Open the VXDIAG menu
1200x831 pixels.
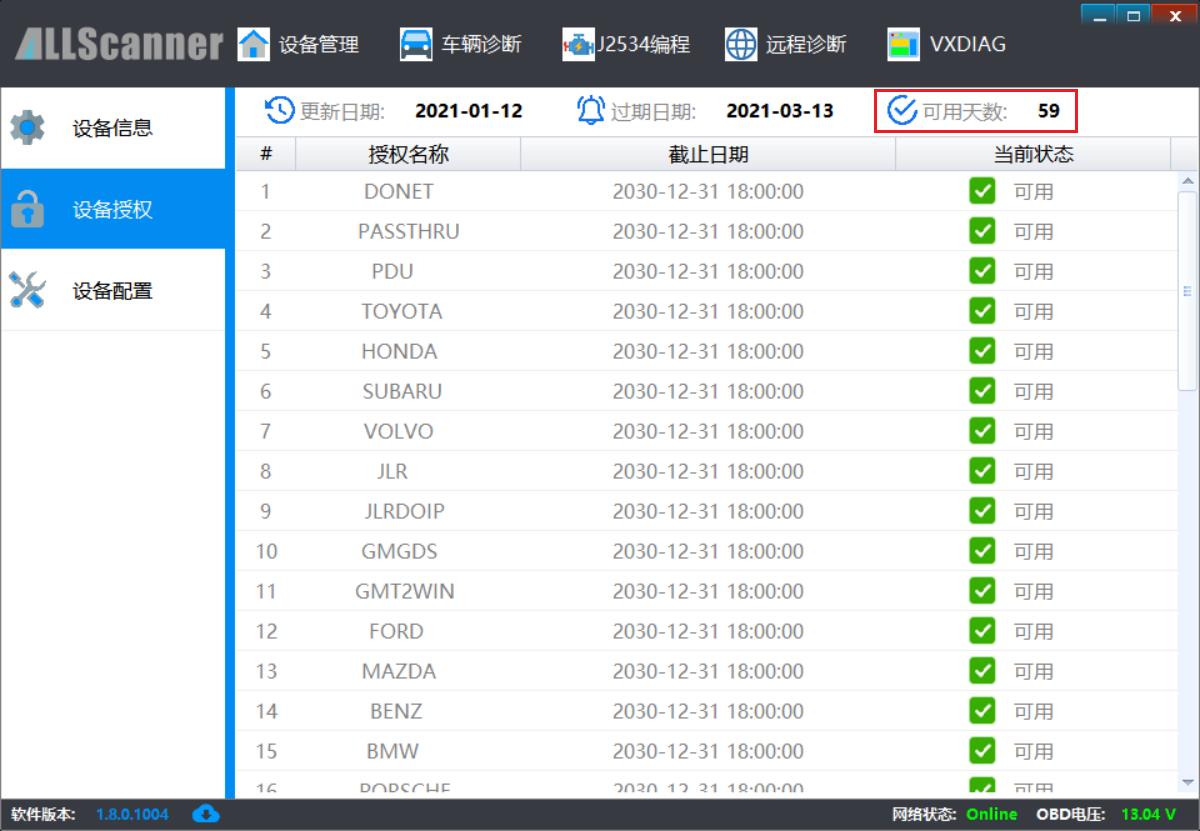point(947,44)
